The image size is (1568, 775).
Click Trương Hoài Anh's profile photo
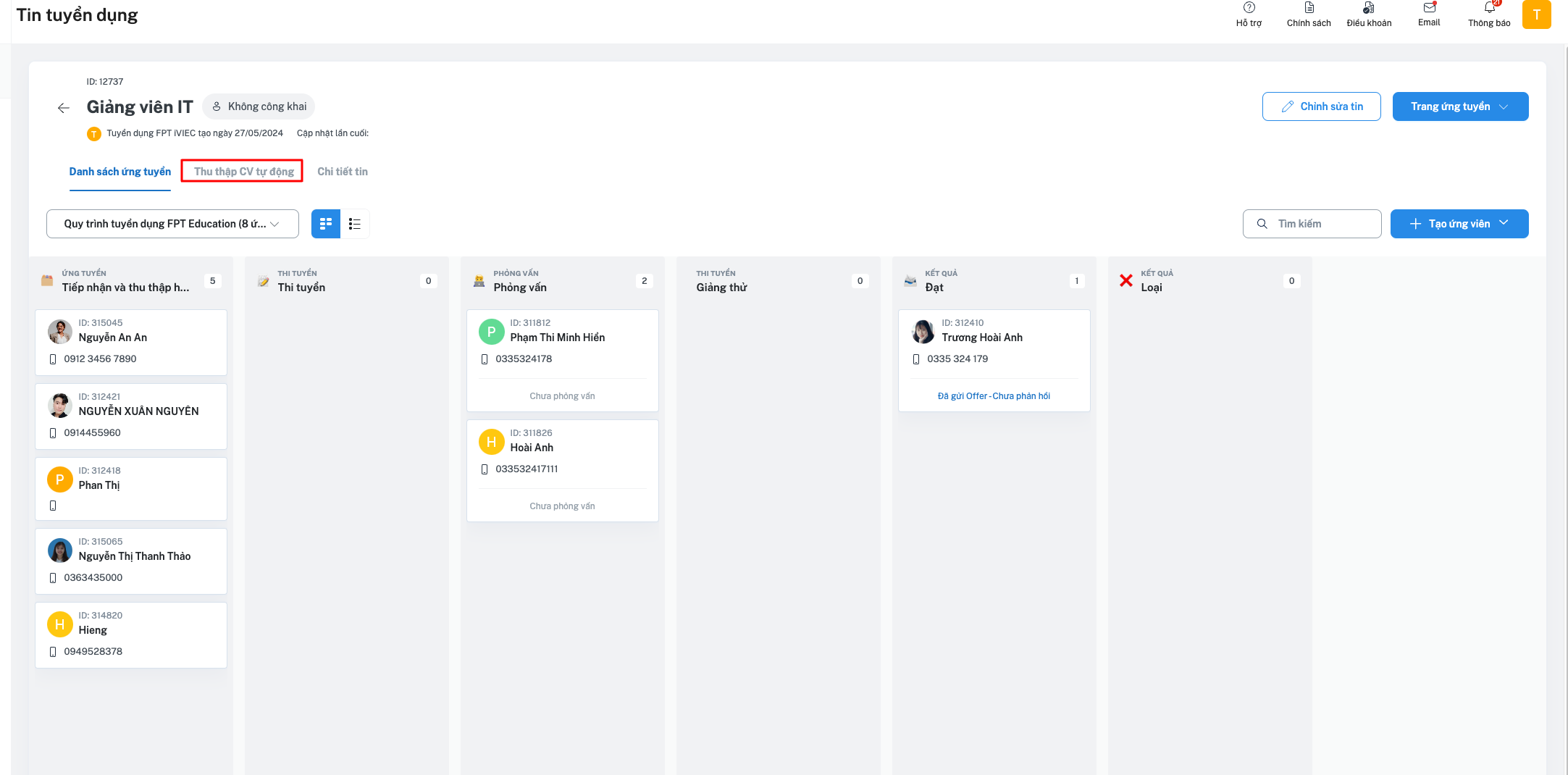click(923, 332)
